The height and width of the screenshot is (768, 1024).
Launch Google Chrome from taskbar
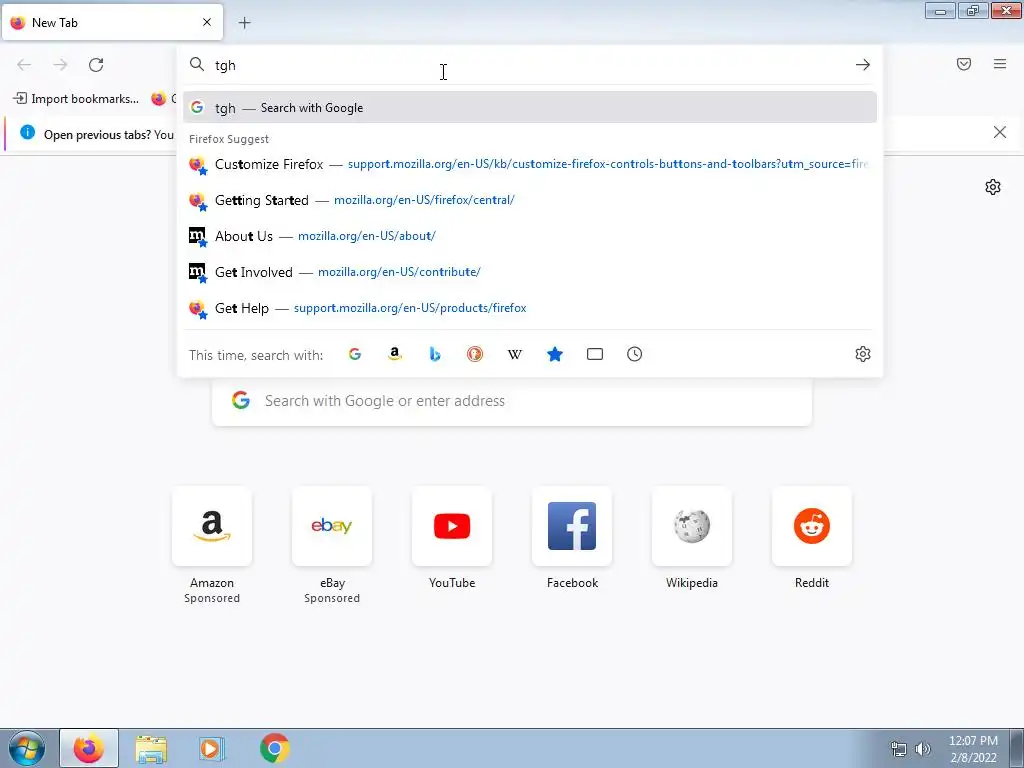tap(274, 748)
